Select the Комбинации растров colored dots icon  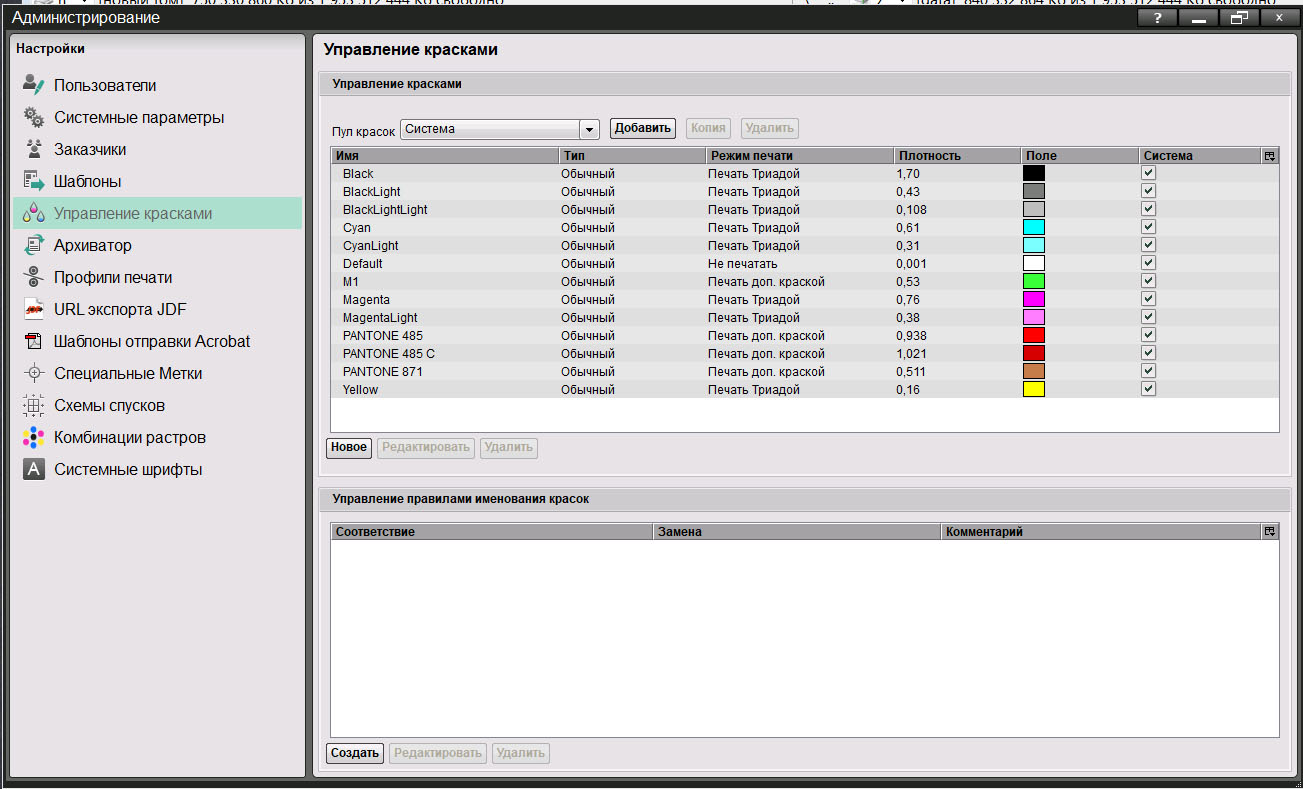34,437
